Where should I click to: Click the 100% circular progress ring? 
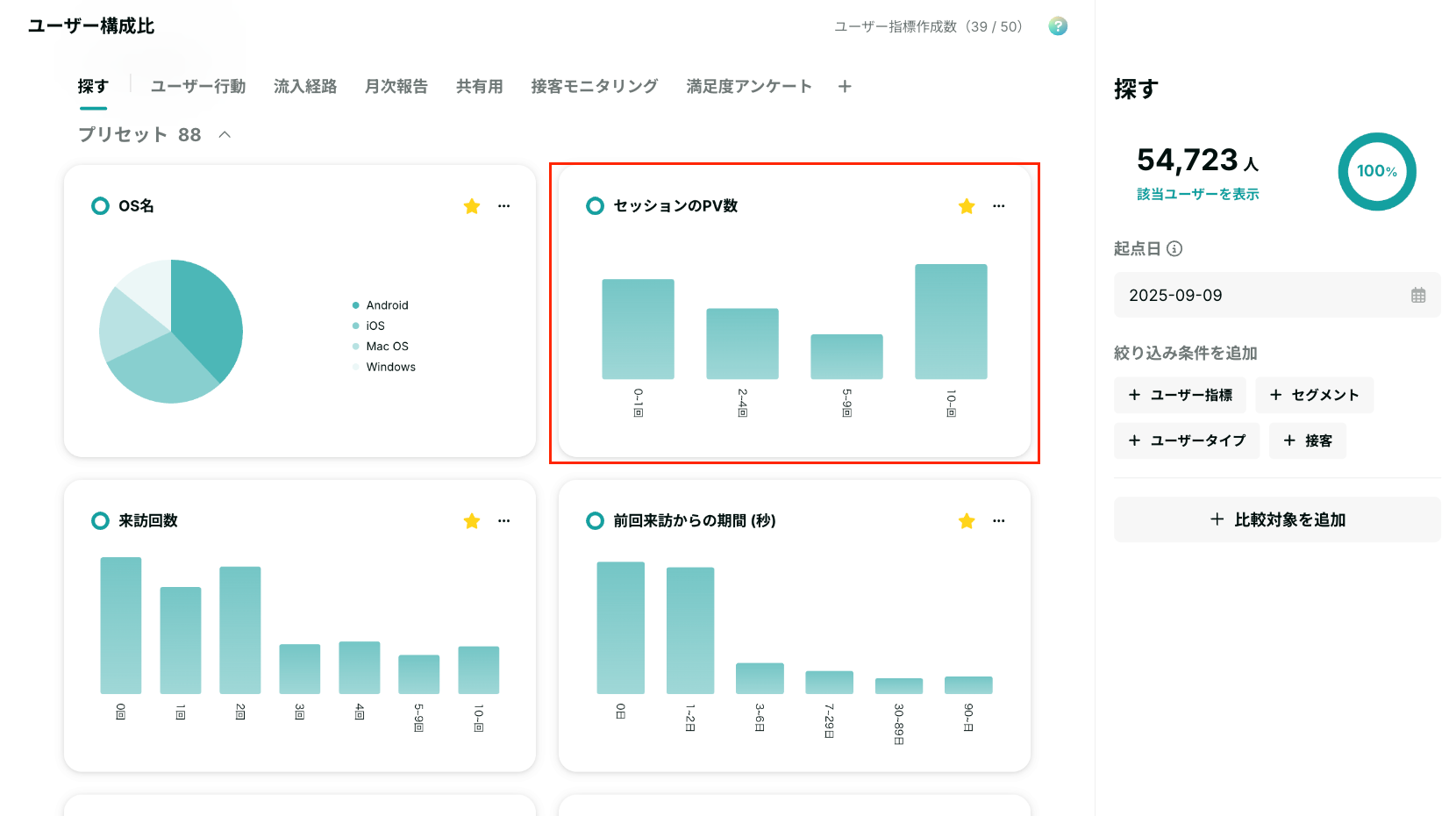coord(1377,171)
